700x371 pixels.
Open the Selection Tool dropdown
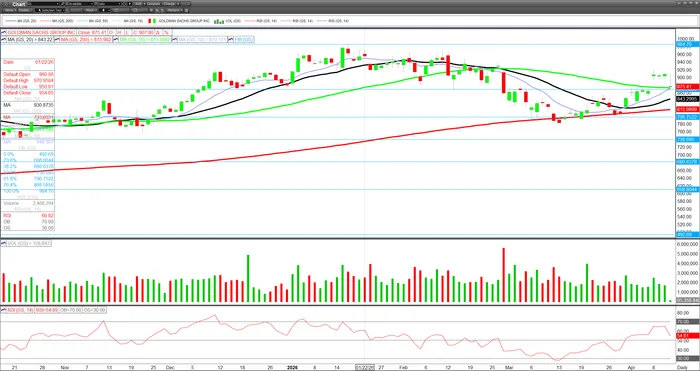point(50,10)
